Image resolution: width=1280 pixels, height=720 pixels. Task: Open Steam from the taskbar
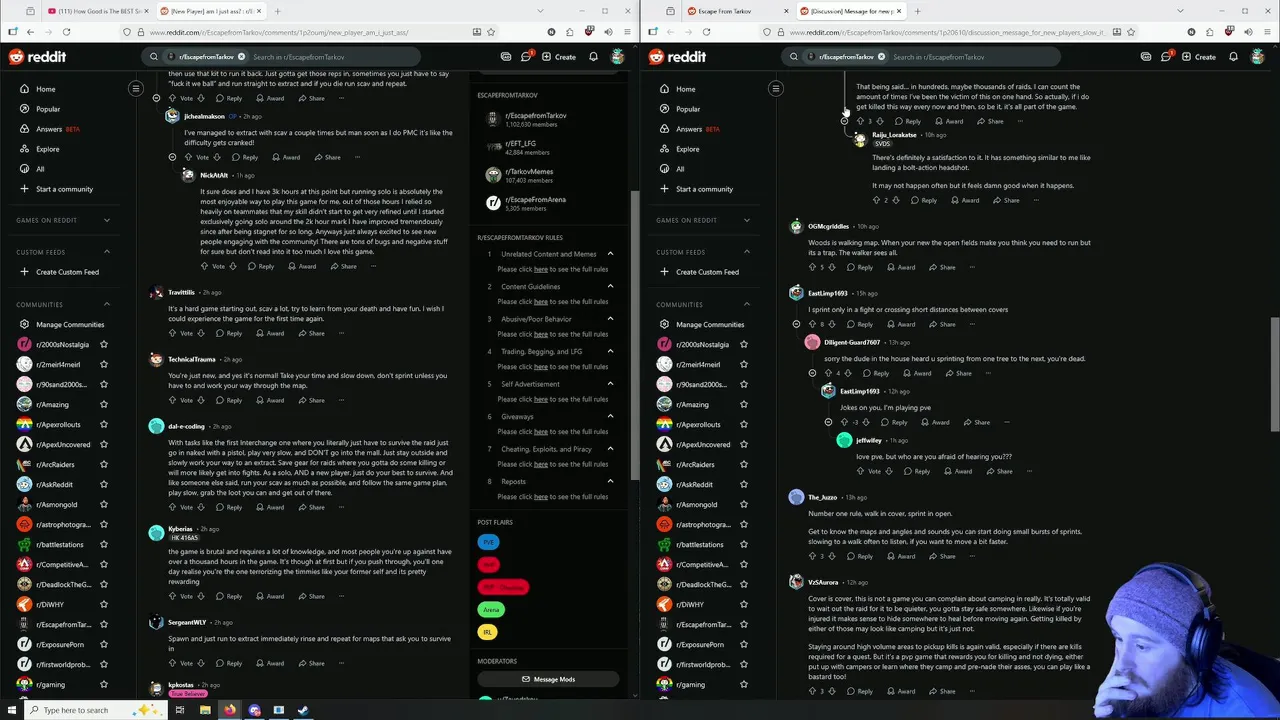[303, 710]
